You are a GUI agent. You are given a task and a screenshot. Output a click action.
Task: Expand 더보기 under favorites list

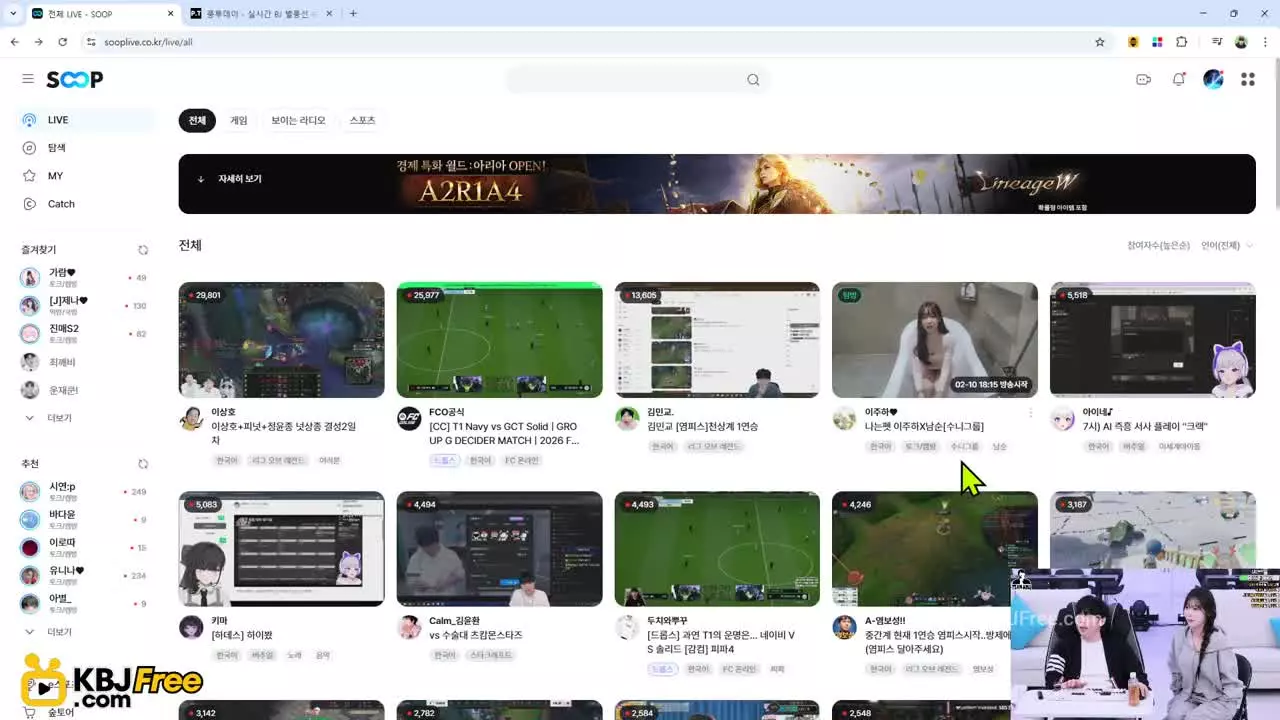click(x=49, y=418)
